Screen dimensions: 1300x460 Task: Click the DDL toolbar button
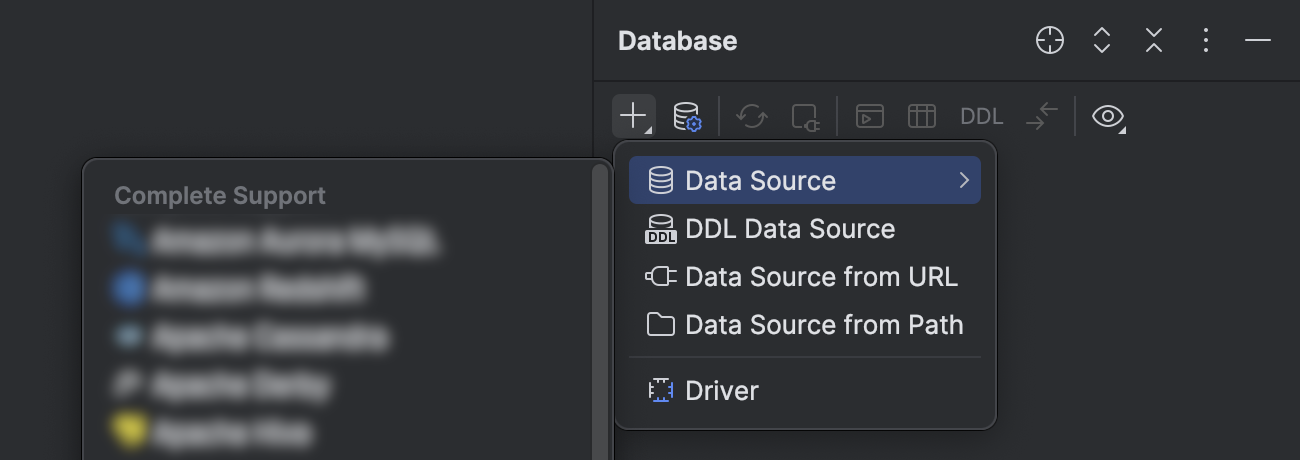click(981, 116)
